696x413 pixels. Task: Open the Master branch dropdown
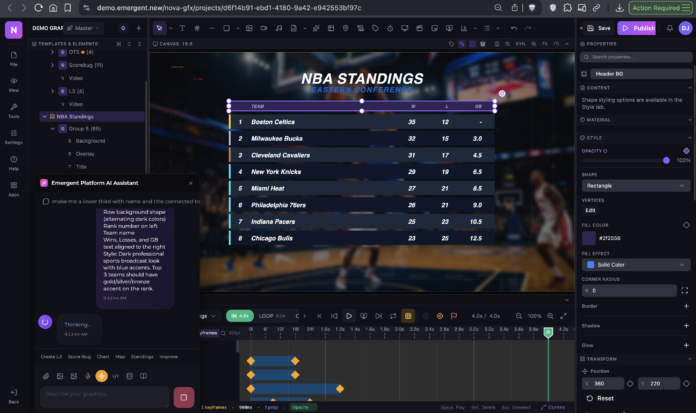(x=84, y=28)
